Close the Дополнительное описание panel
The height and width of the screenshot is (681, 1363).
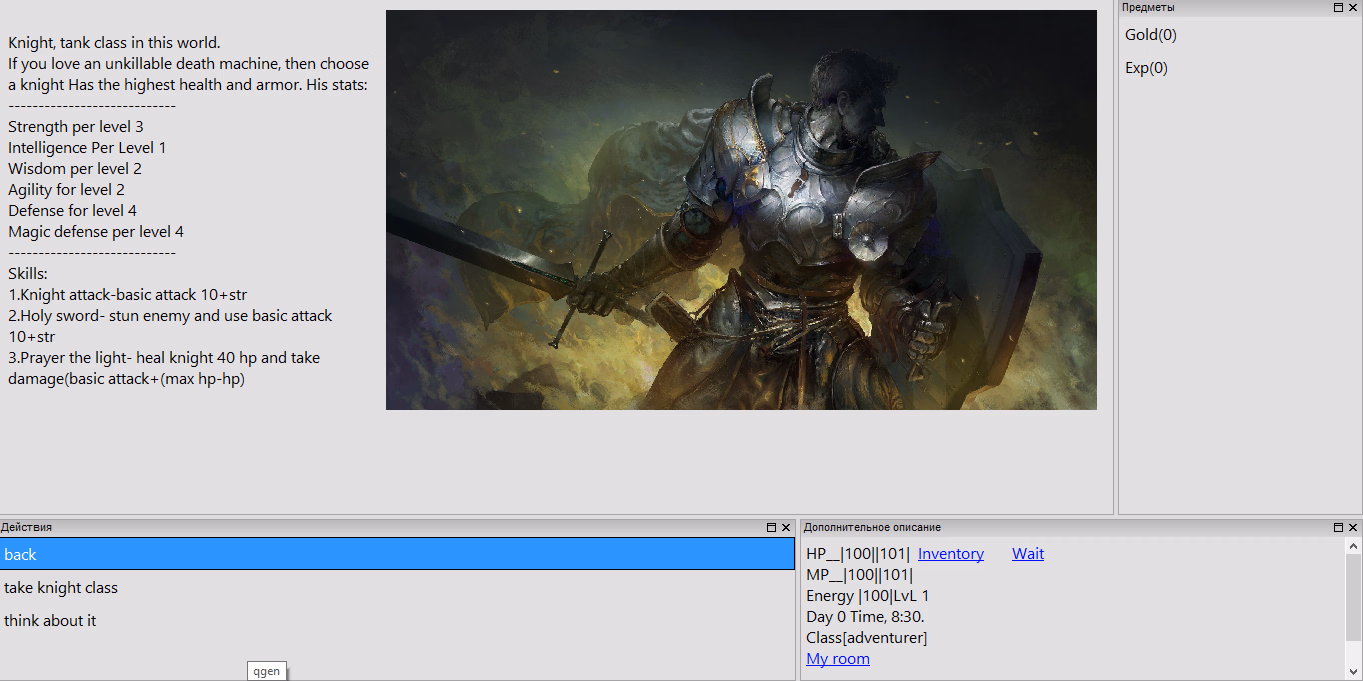(x=1353, y=527)
